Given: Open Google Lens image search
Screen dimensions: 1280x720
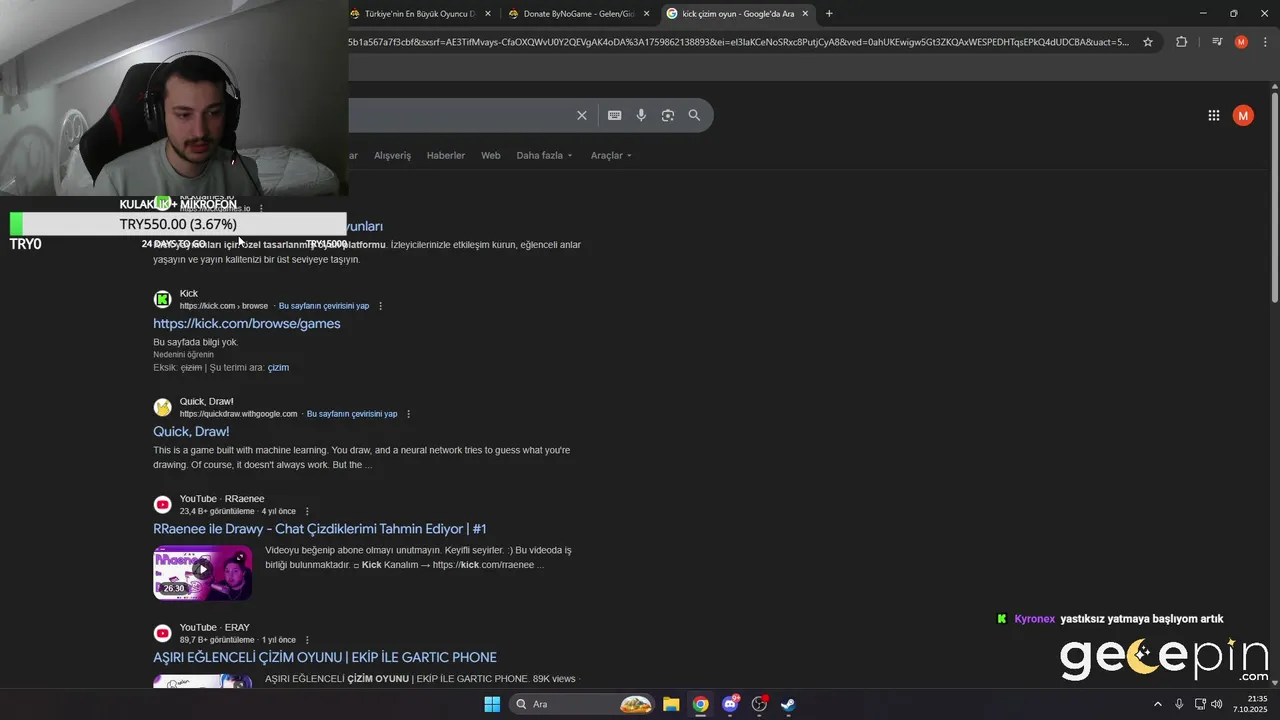Looking at the screenshot, I should [x=668, y=115].
